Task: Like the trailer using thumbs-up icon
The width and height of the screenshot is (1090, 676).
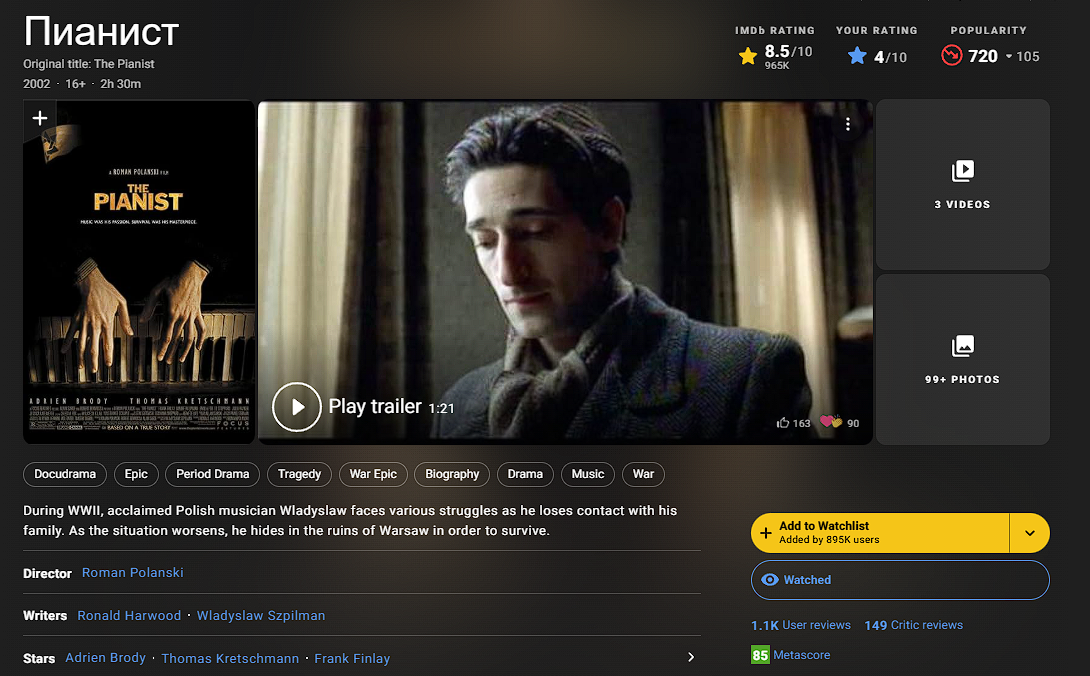Action: 783,423
